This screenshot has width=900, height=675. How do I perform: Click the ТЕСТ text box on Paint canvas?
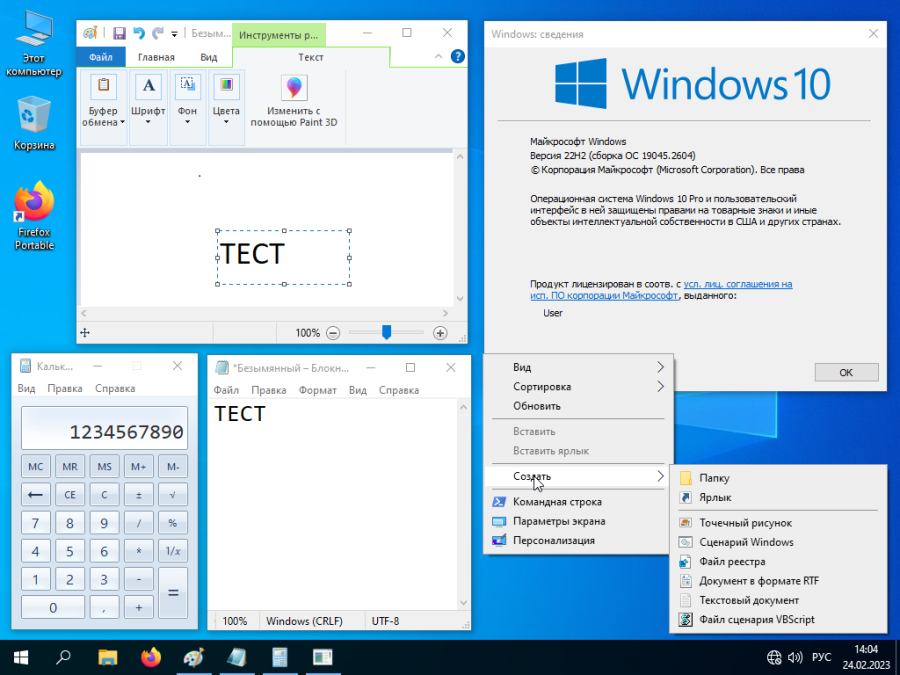[x=284, y=258]
